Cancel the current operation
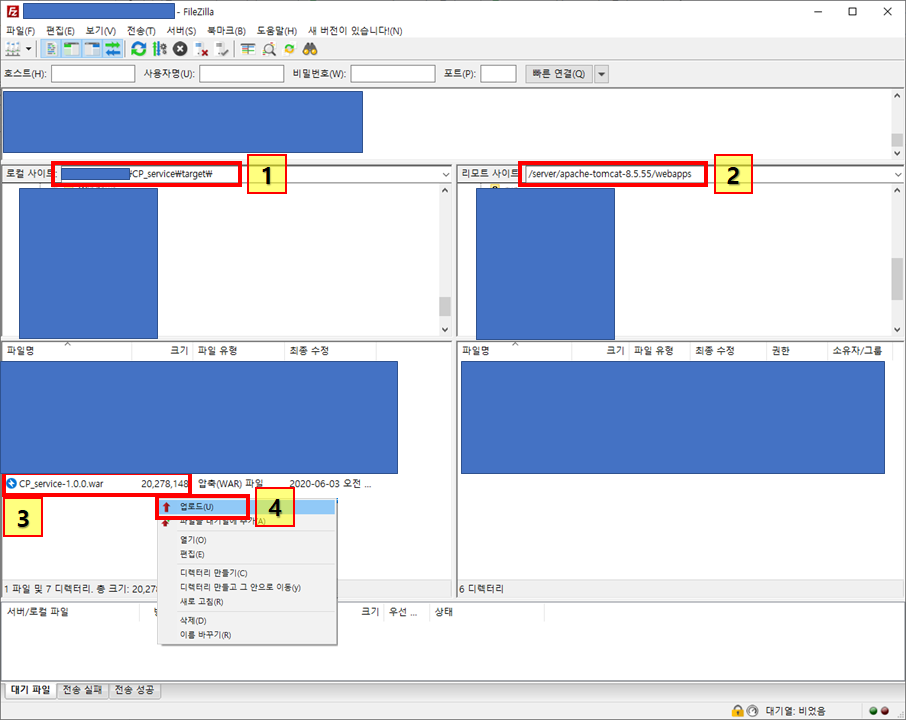The height and width of the screenshot is (720, 906). coord(180,49)
